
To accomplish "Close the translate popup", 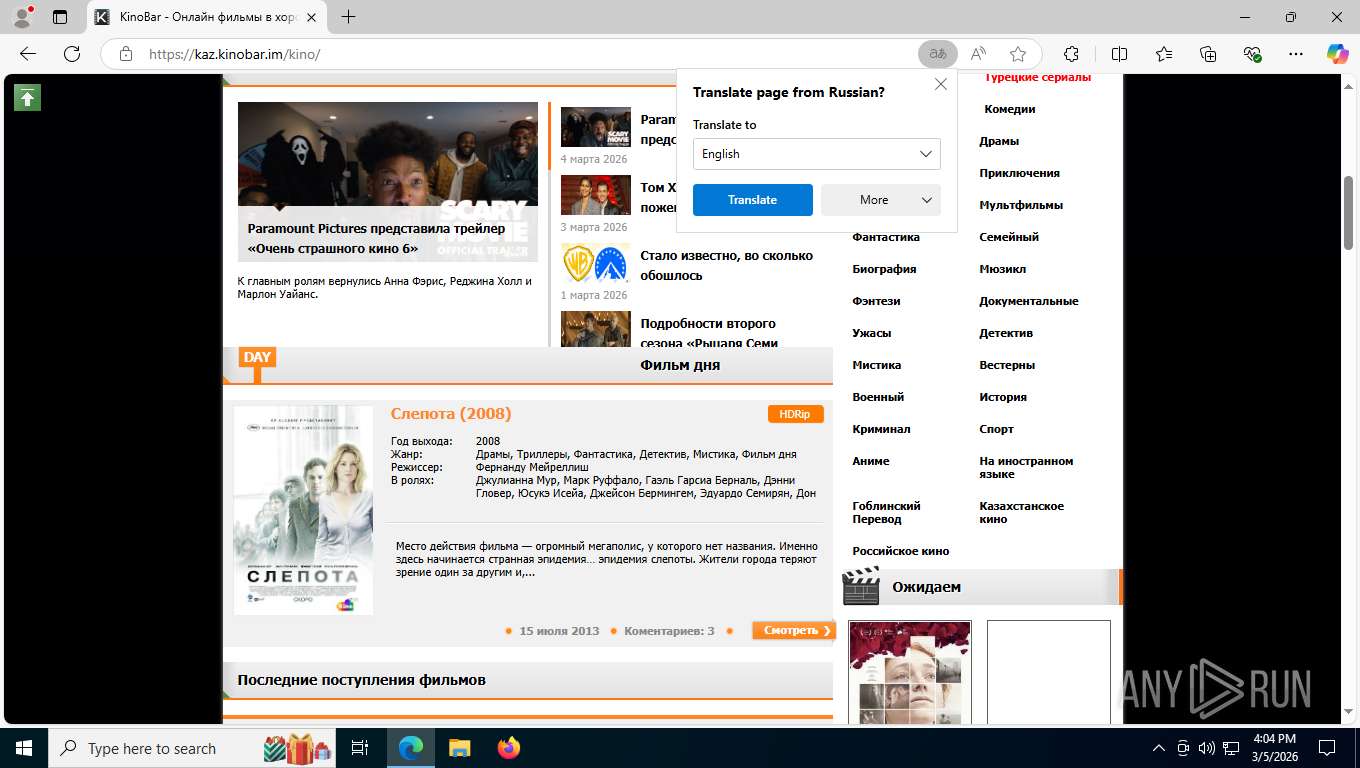I will [940, 85].
